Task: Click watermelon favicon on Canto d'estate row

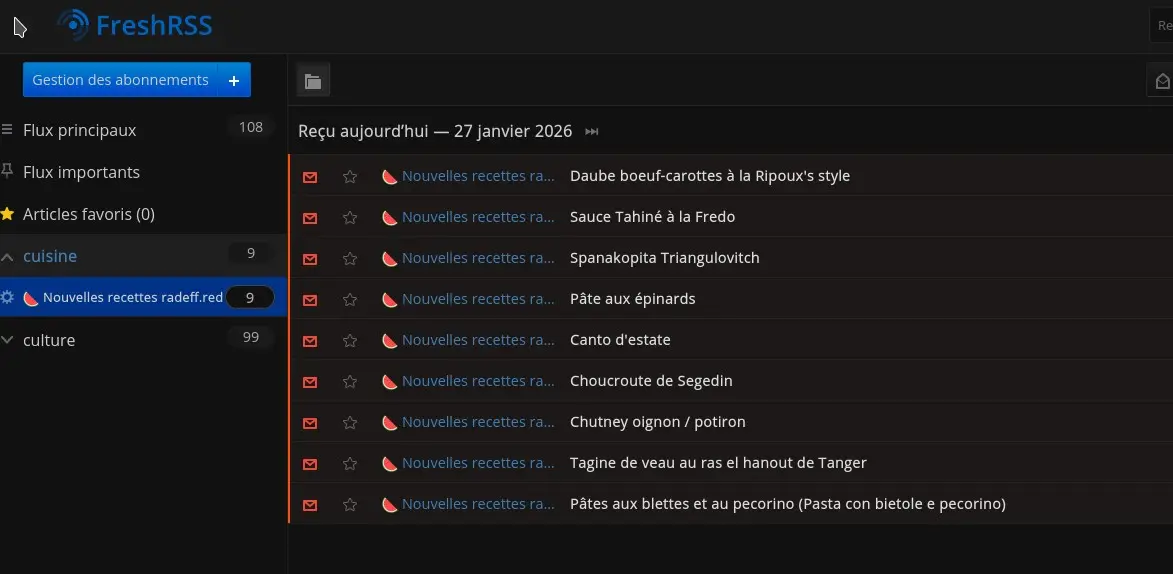Action: click(389, 341)
